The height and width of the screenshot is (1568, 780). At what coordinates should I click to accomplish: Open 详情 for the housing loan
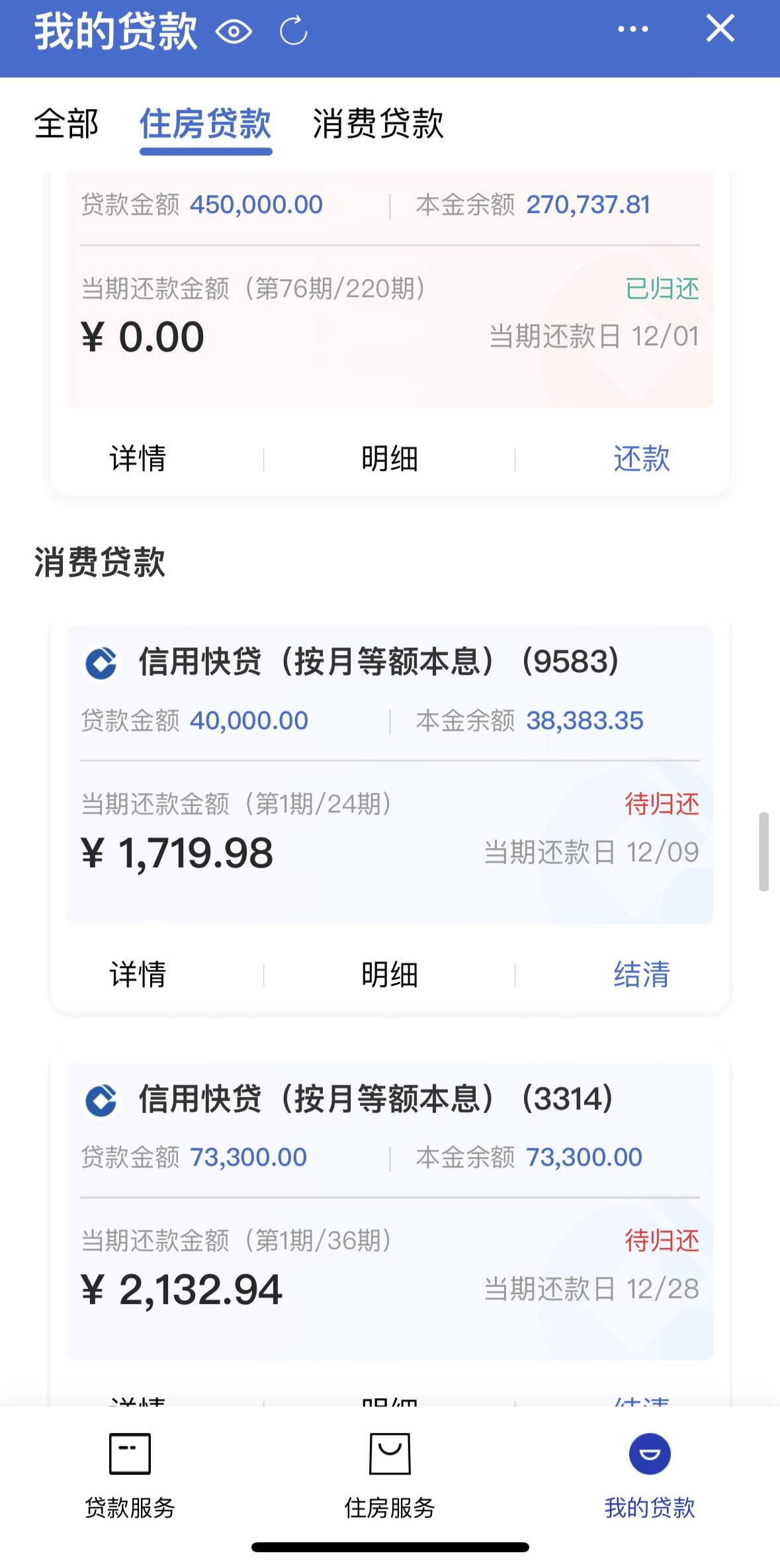138,458
